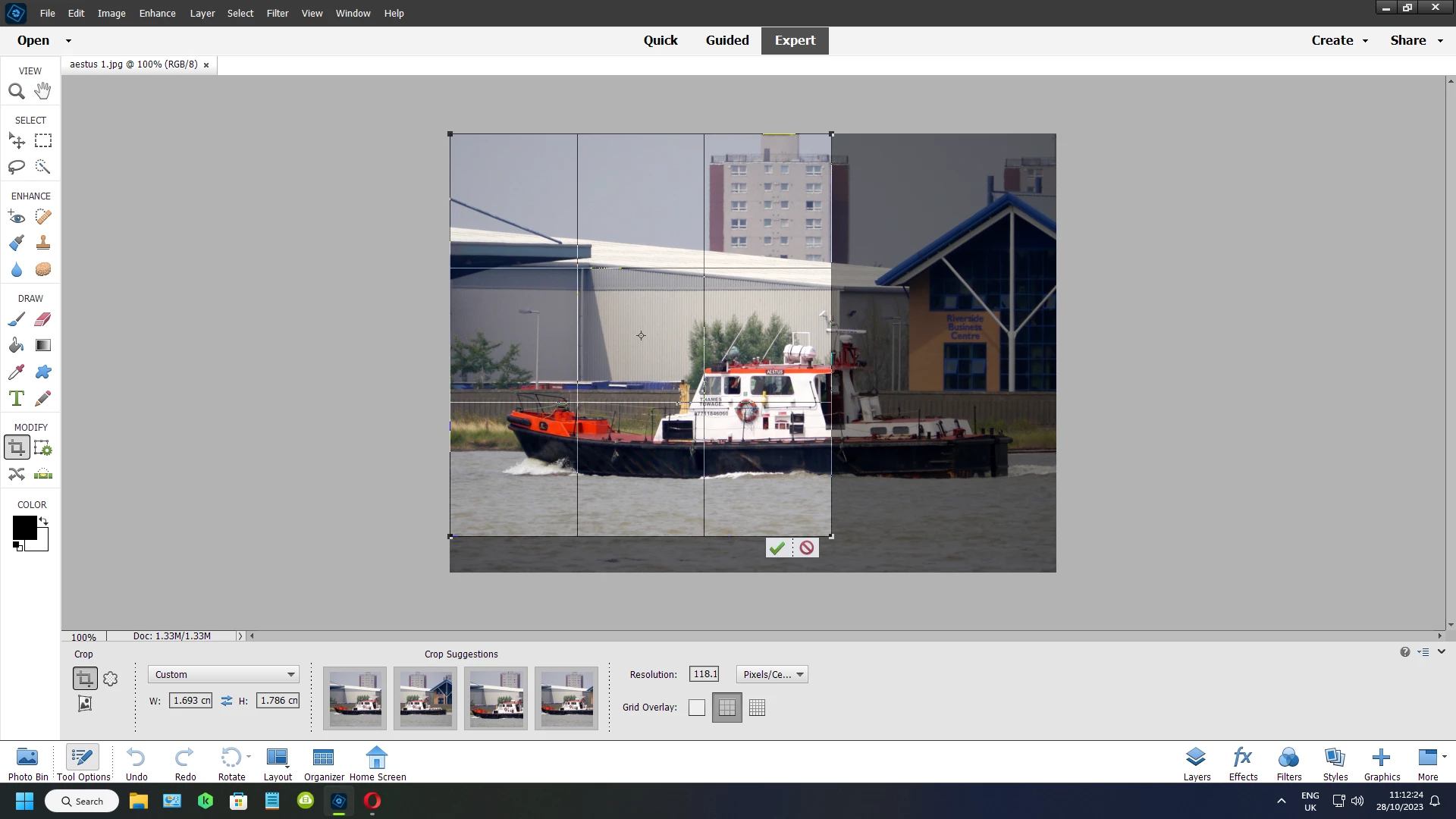Open the Custom crop ratio dropdown

point(224,674)
